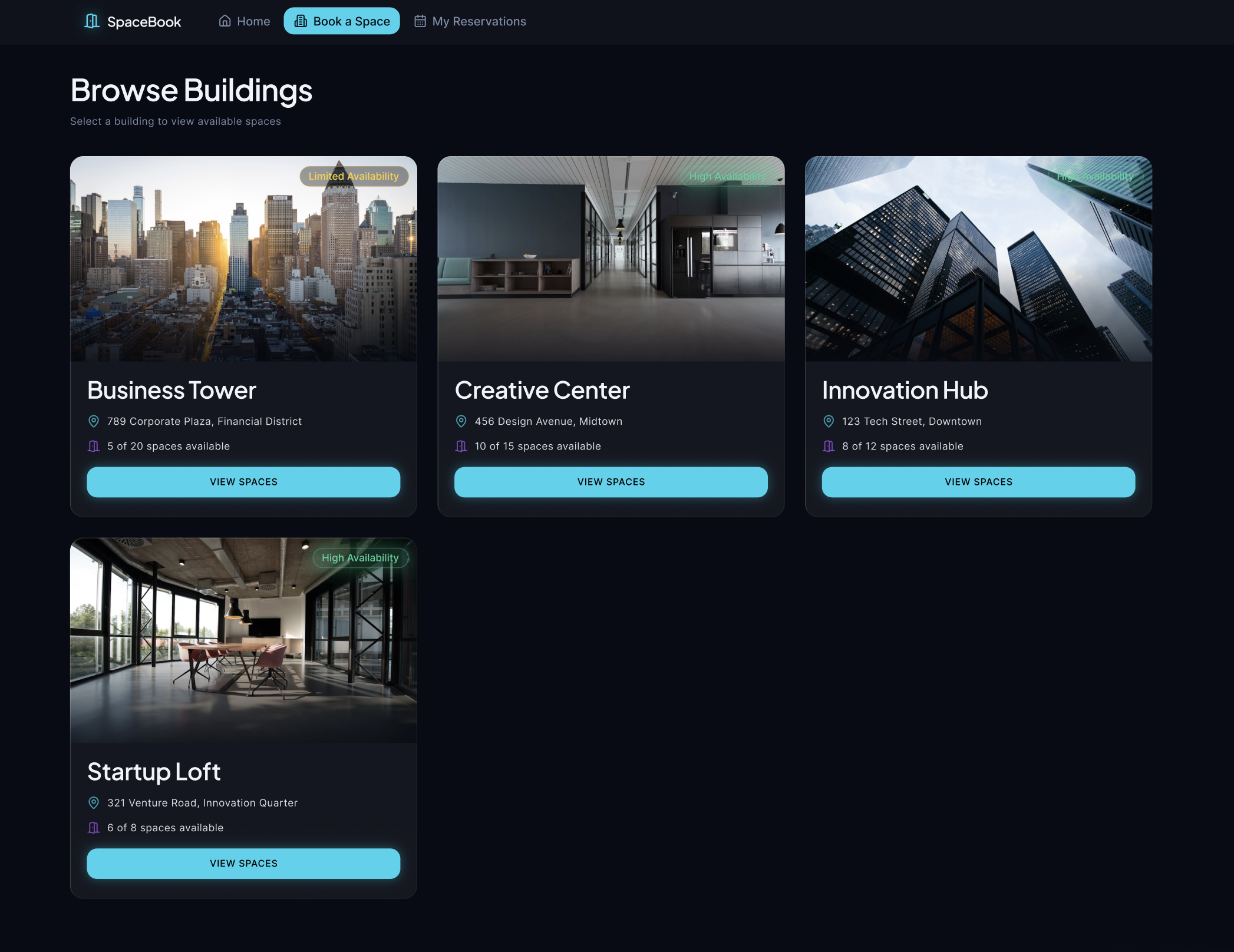The width and height of the screenshot is (1234, 952).
Task: Click the Creative Center title
Action: pyautogui.click(x=542, y=390)
